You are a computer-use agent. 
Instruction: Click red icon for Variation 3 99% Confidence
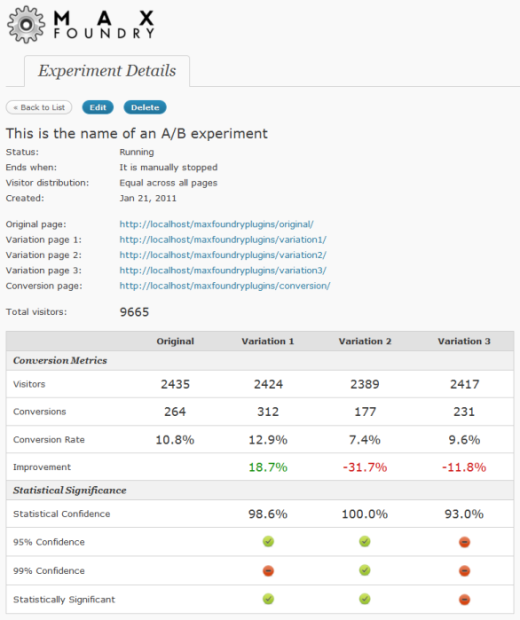pos(464,571)
